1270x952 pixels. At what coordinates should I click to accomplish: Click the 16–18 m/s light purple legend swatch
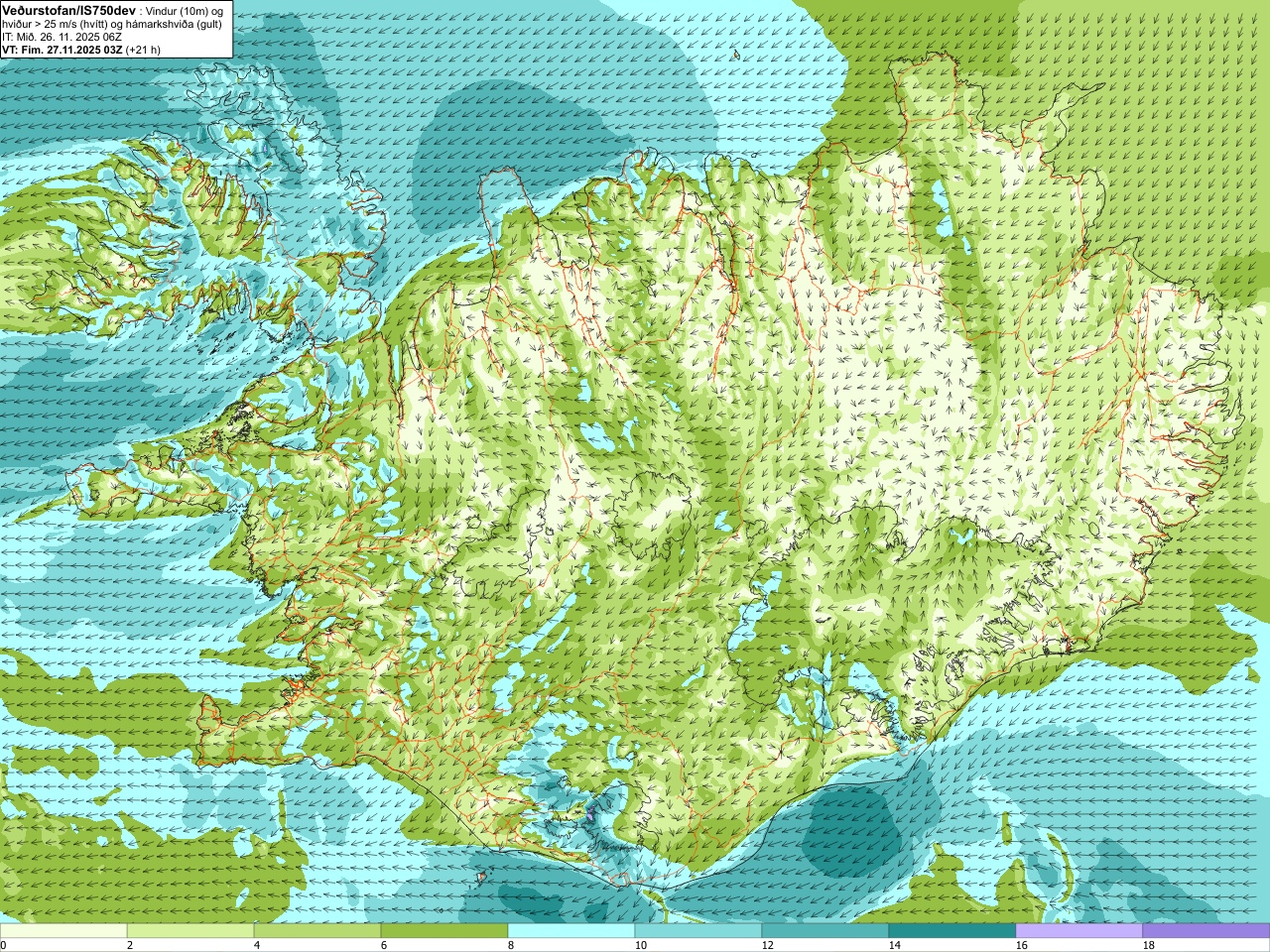(1079, 931)
